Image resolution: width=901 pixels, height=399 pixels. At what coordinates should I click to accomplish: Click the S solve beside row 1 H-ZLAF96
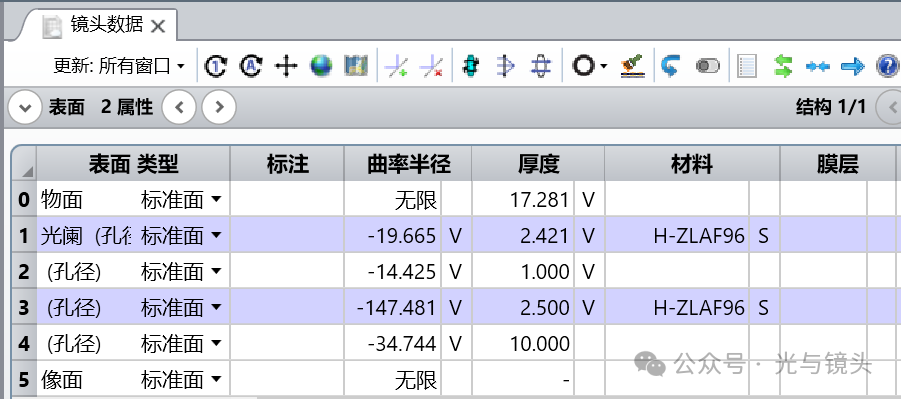[764, 236]
